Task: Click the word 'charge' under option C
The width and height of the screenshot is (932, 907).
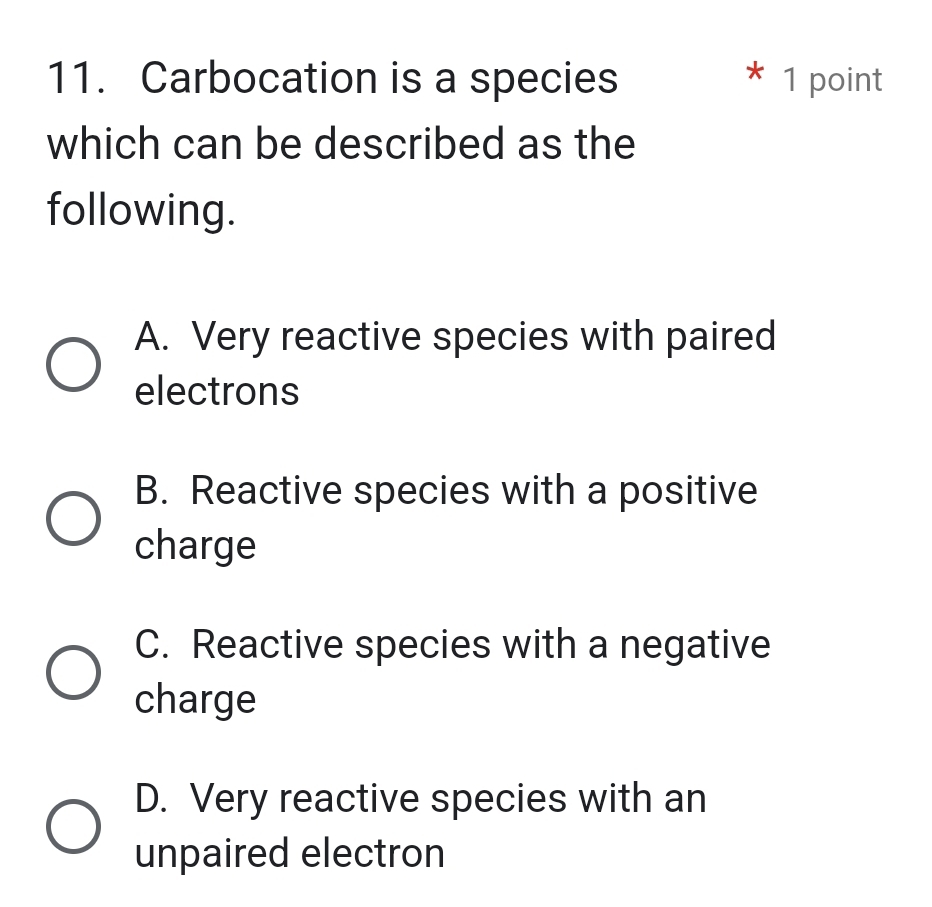Action: [196, 700]
